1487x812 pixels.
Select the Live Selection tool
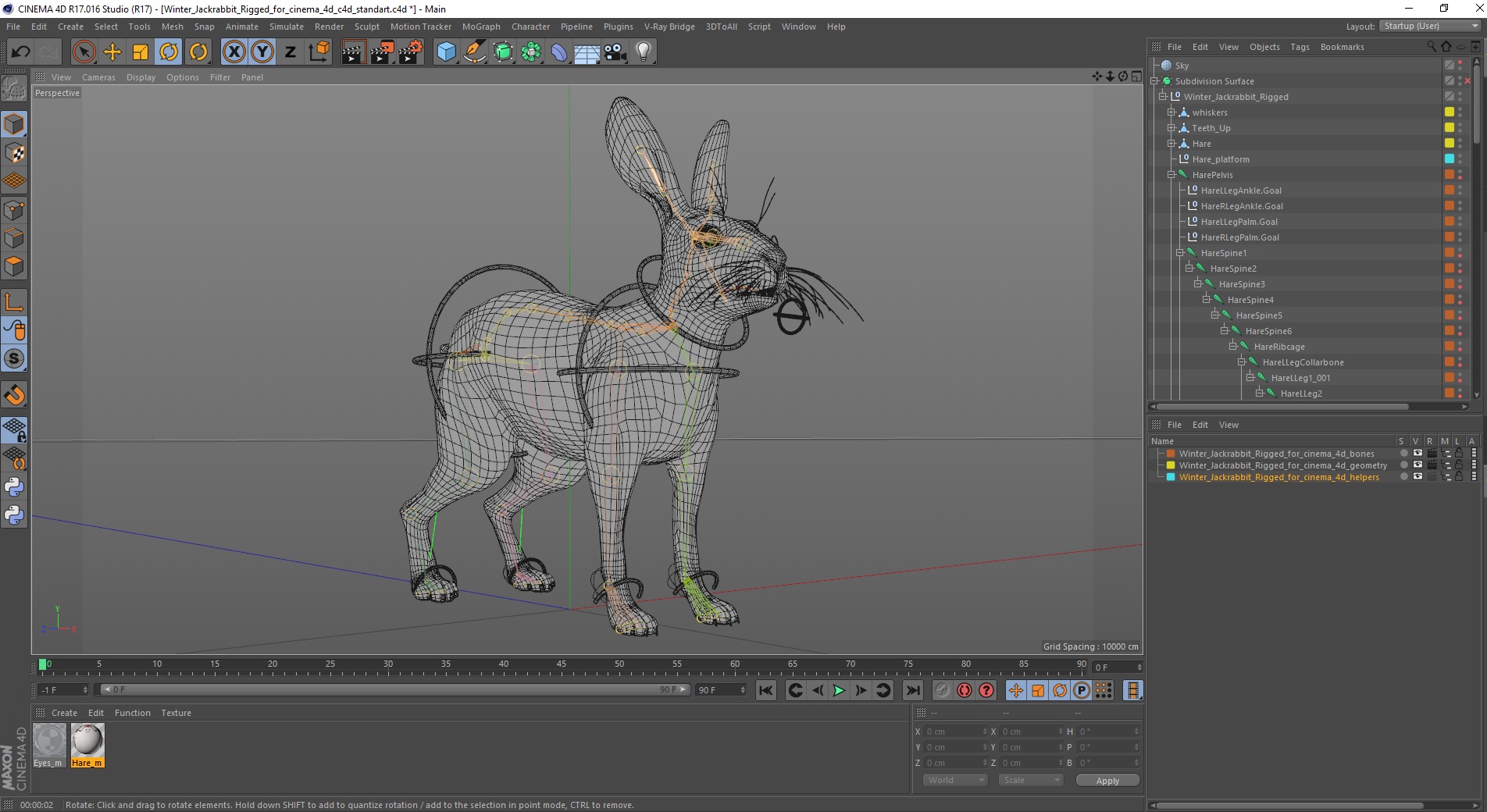(x=84, y=52)
